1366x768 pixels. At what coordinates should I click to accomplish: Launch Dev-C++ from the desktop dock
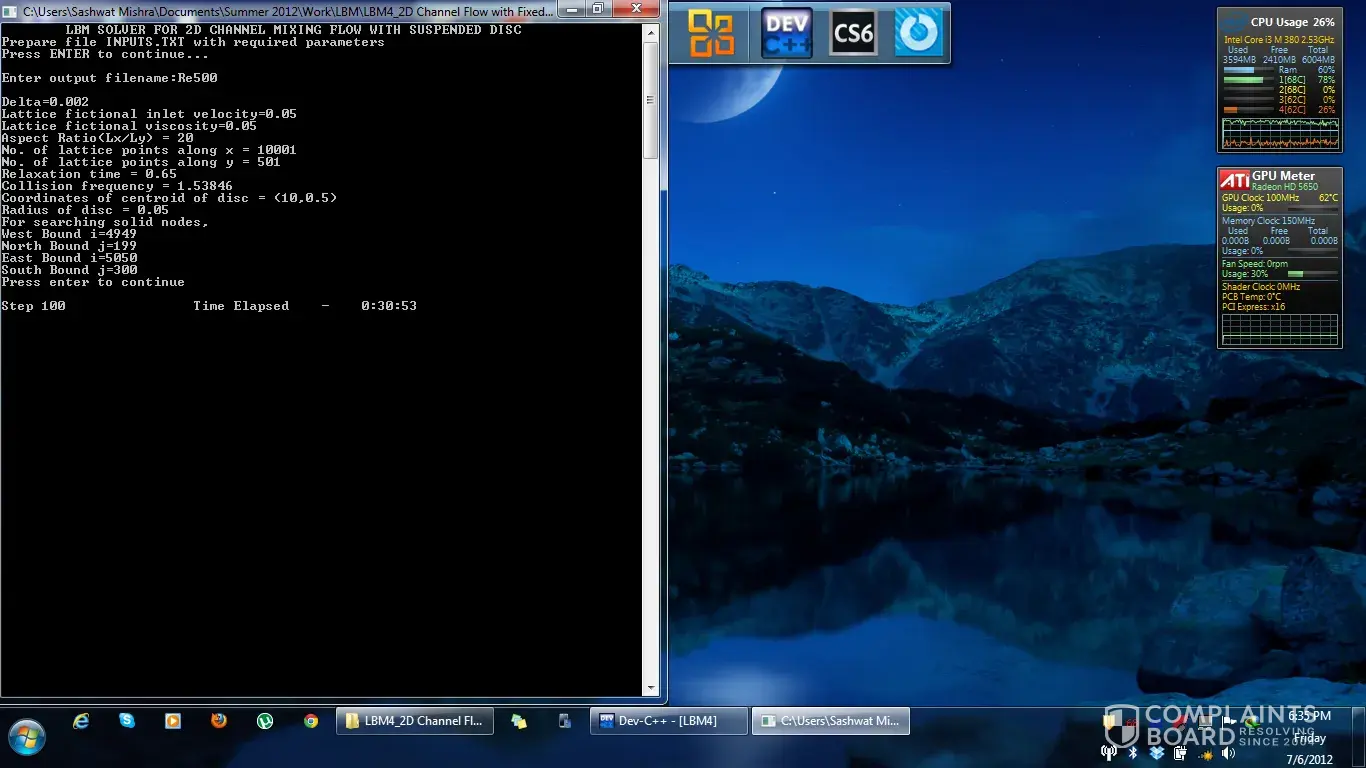click(x=786, y=33)
